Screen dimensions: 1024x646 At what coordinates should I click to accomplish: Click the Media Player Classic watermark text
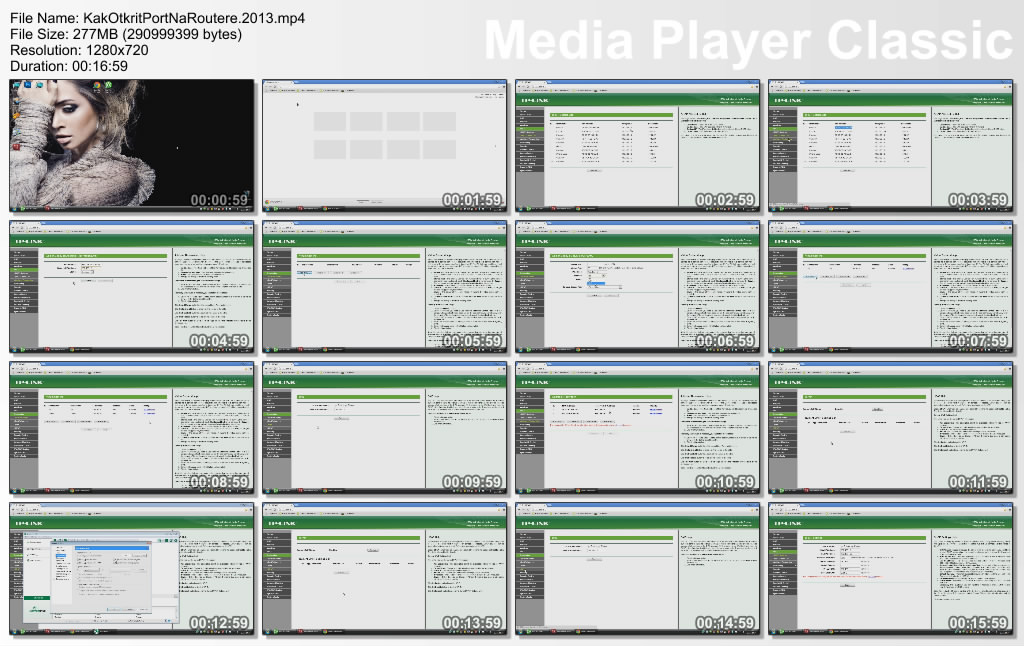(748, 41)
